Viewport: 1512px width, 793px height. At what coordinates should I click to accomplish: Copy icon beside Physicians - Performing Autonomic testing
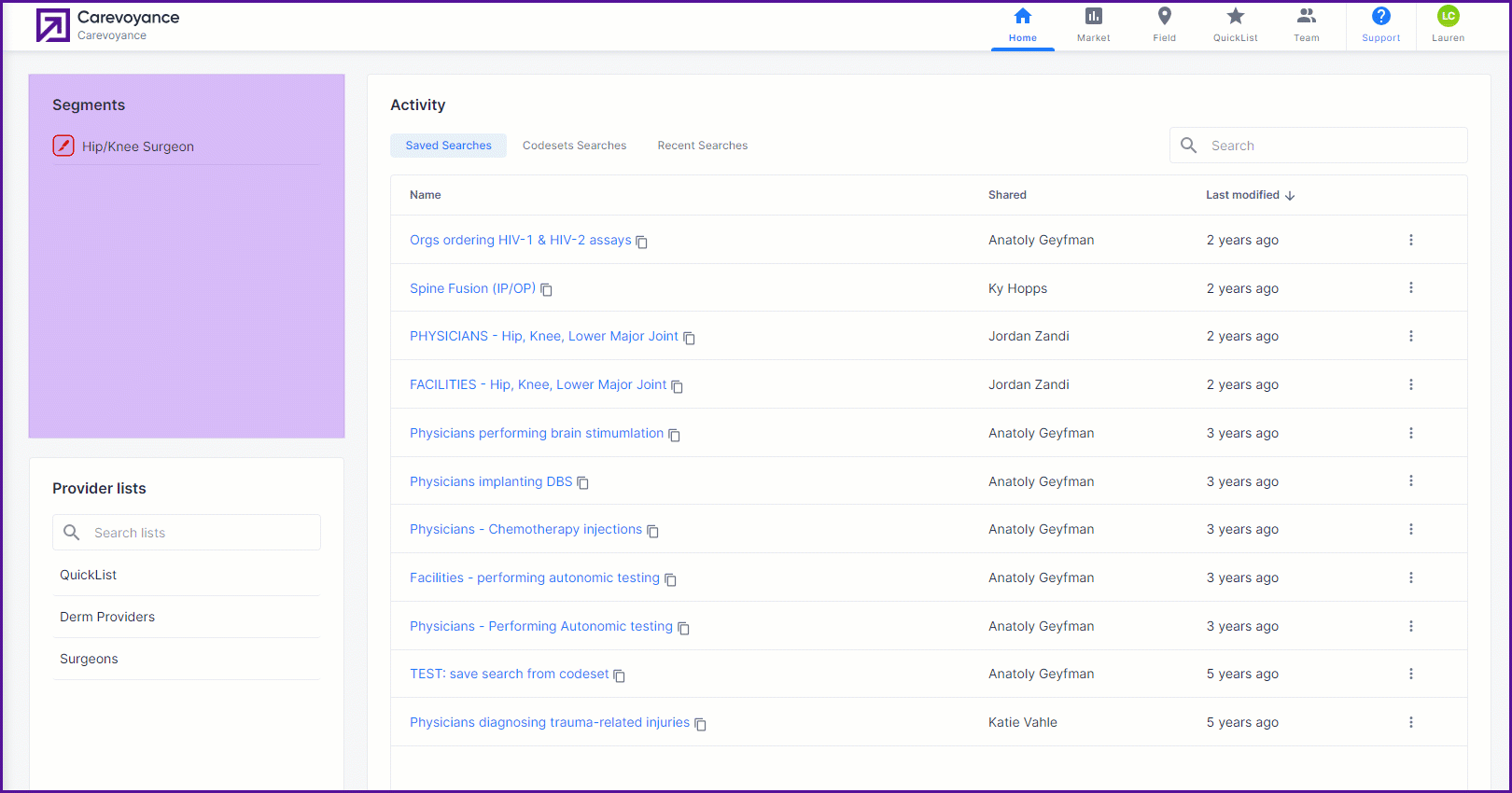(x=684, y=628)
